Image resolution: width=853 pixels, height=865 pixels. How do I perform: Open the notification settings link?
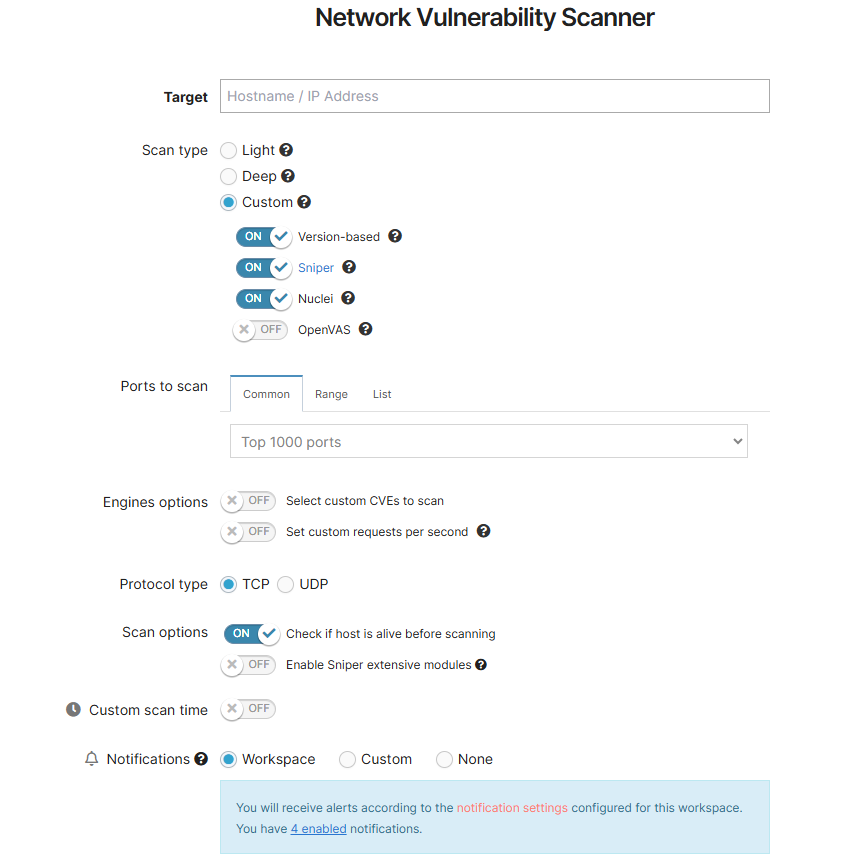point(511,807)
